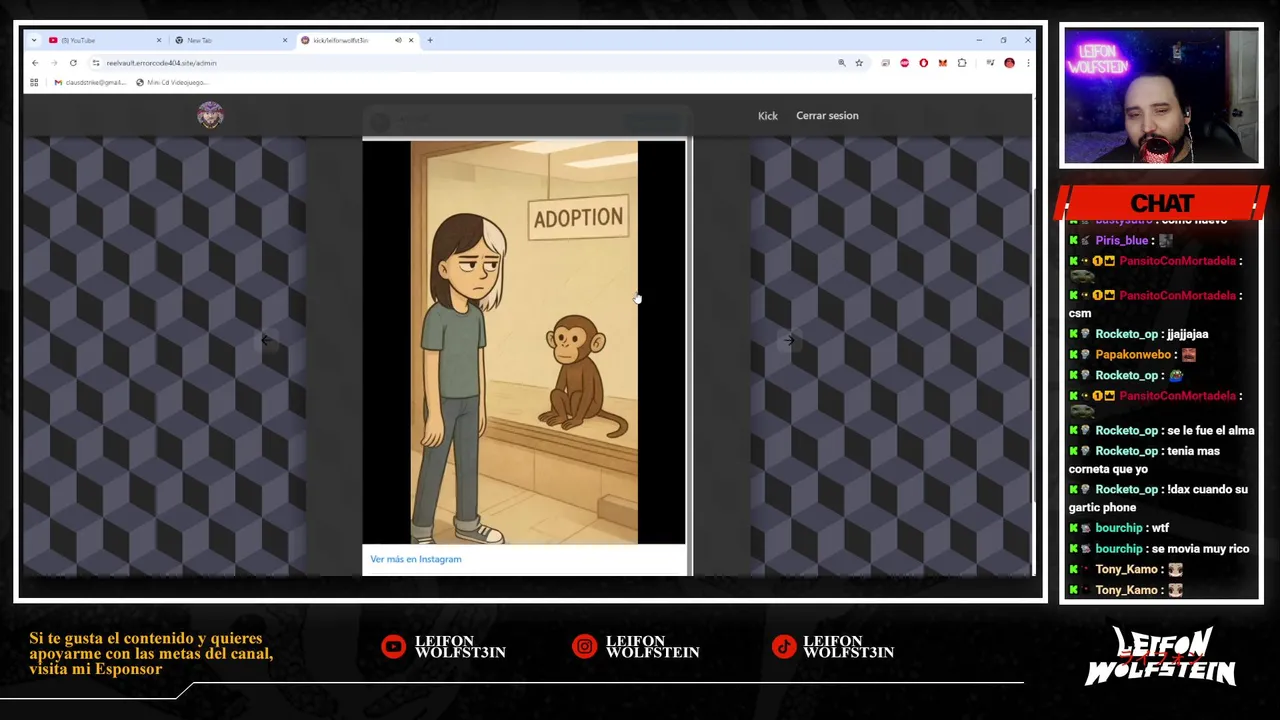The width and height of the screenshot is (1280, 720).
Task: Go forward one page
Action: click(54, 63)
